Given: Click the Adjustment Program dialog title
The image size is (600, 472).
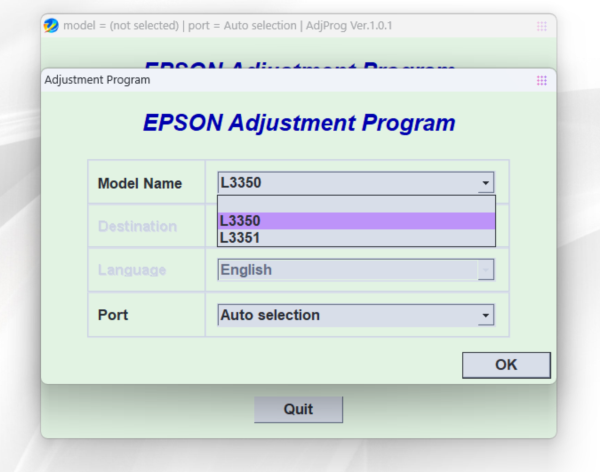Looking at the screenshot, I should pos(97,80).
